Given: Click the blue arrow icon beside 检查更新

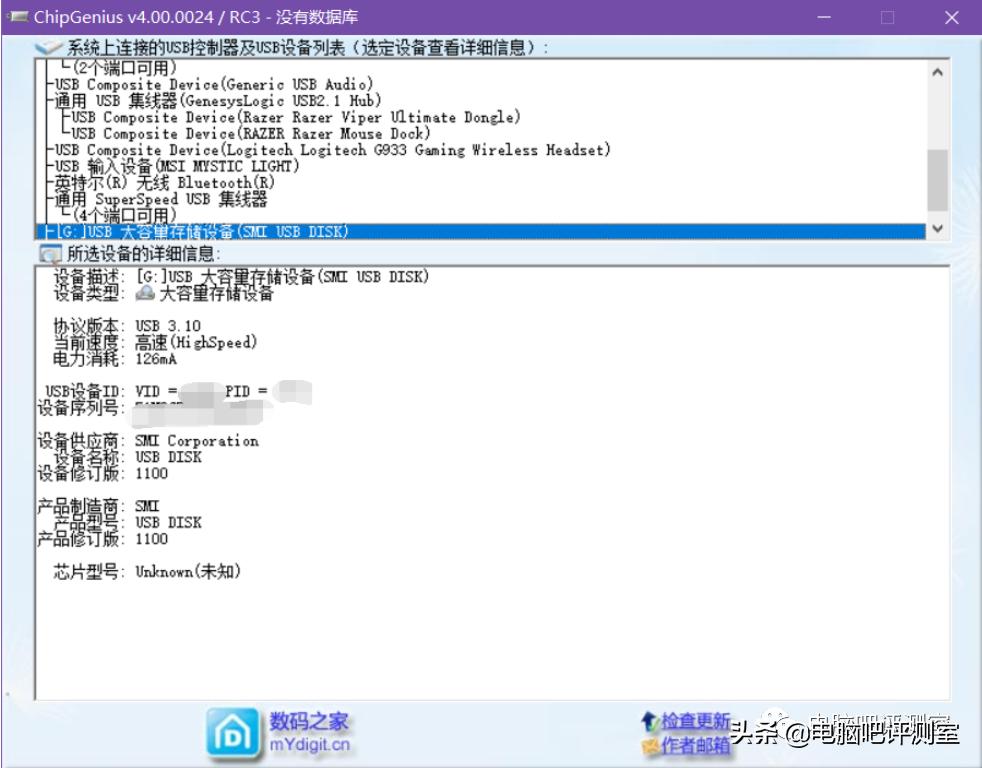Looking at the screenshot, I should (650, 719).
